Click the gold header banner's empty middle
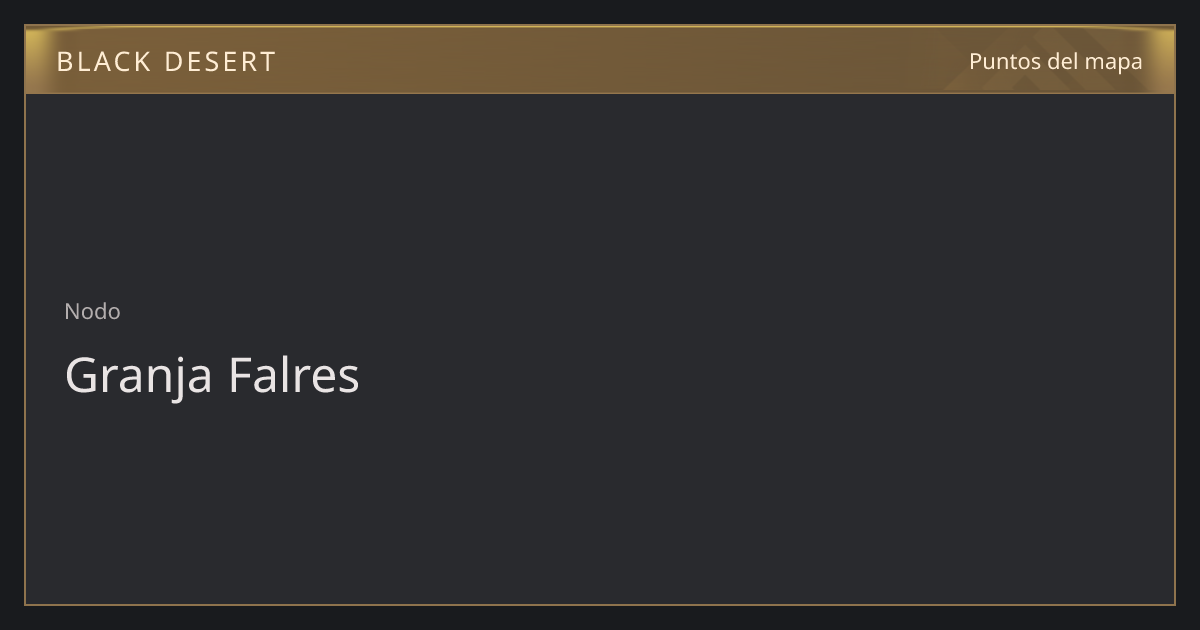This screenshot has height=630, width=1200. (600, 60)
